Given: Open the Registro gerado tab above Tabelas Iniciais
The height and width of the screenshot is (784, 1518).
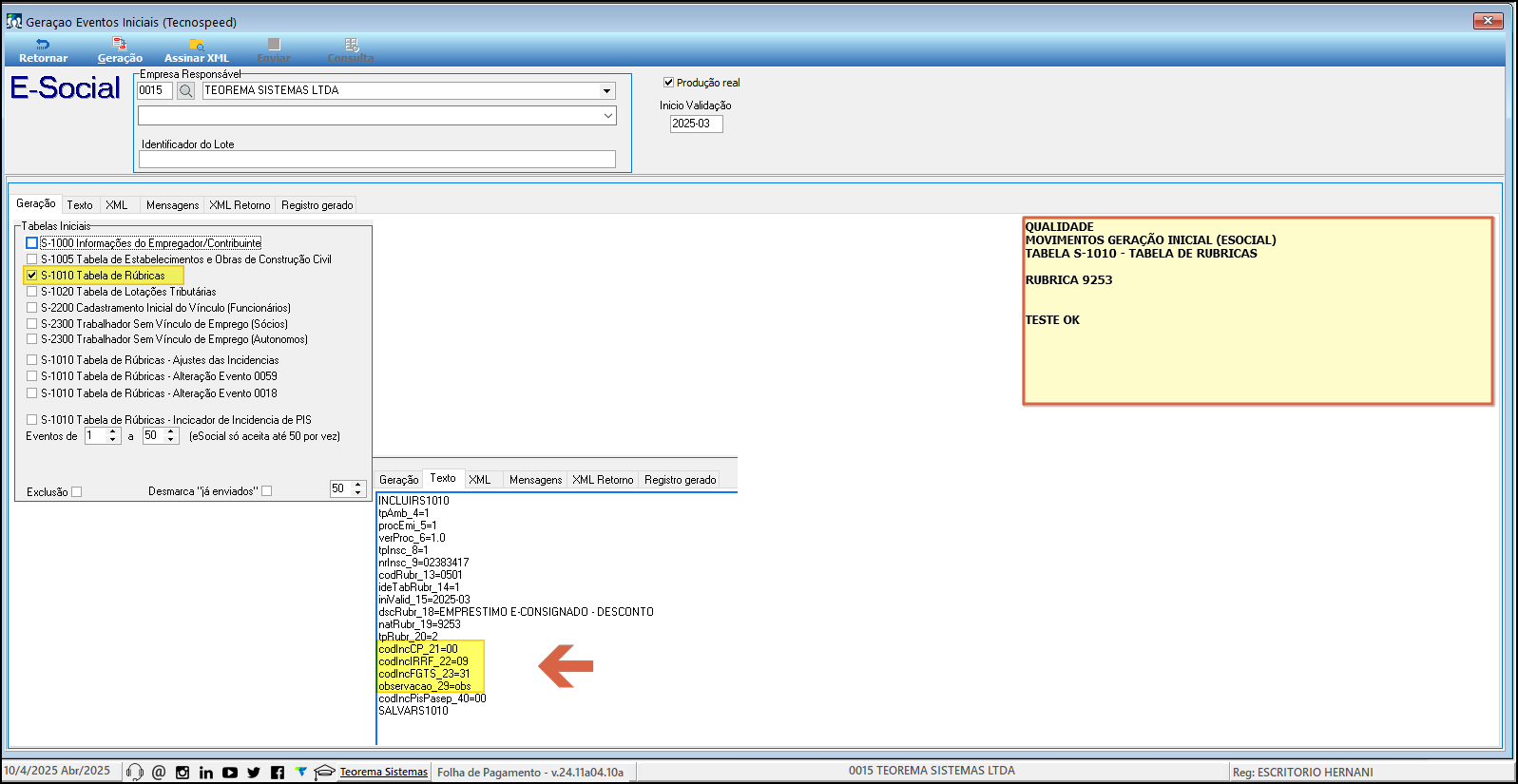Looking at the screenshot, I should pos(317,205).
